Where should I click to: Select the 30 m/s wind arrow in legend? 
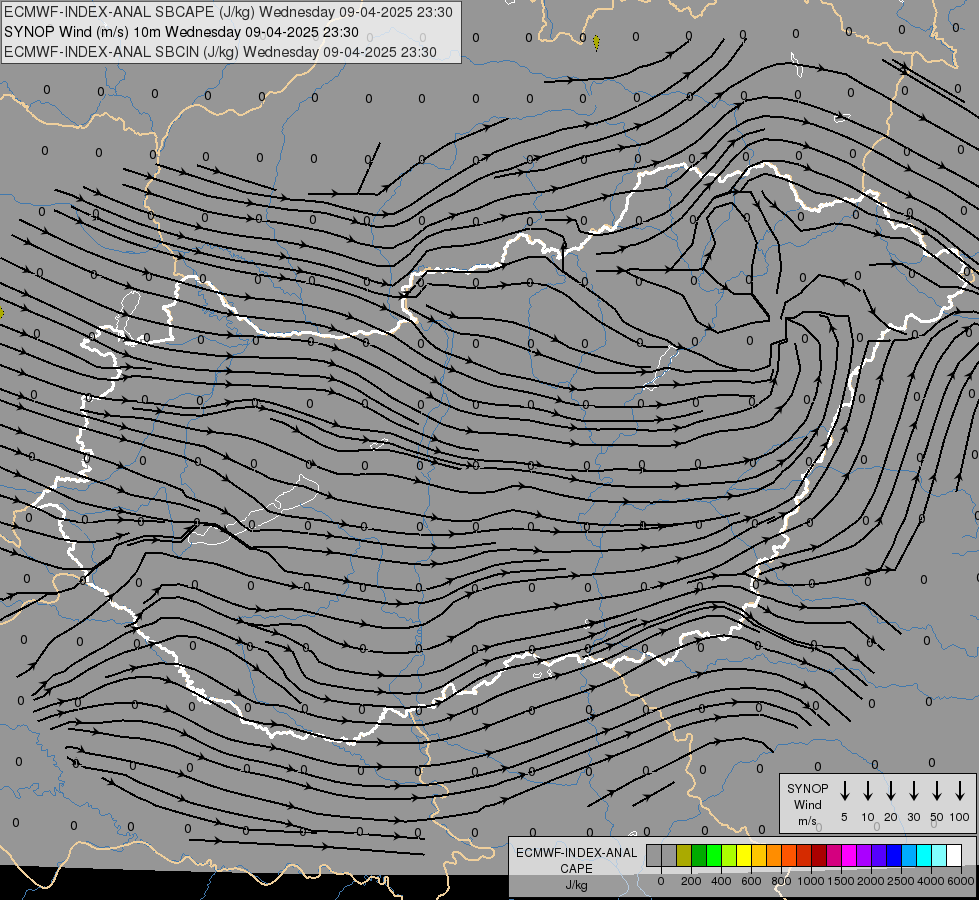point(913,791)
